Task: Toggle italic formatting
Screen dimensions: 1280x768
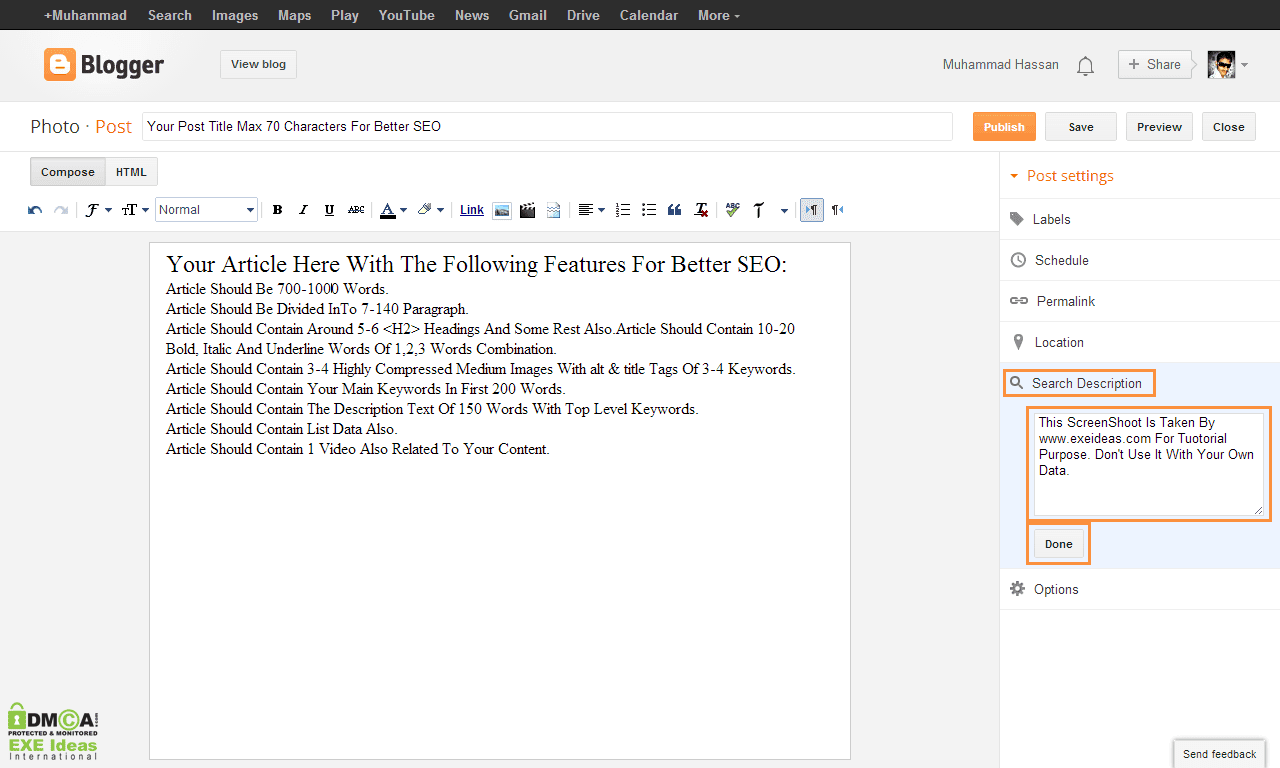Action: pyautogui.click(x=304, y=210)
